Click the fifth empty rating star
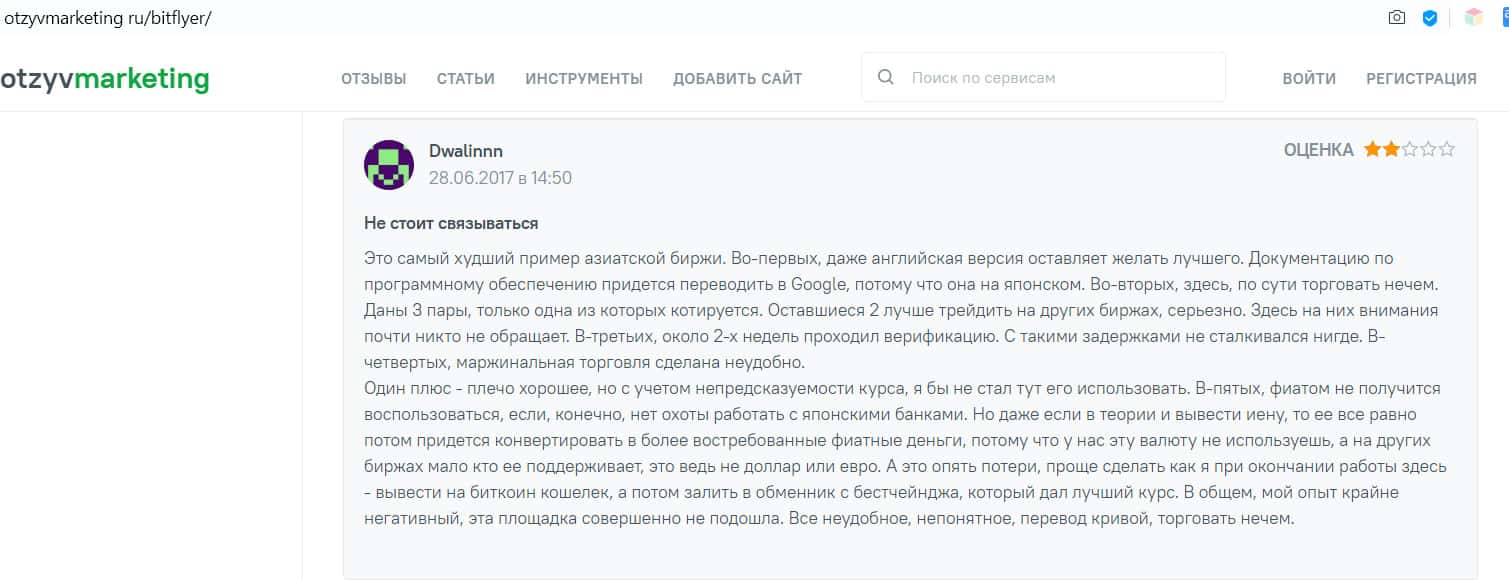Screen dimensions: 1509x580 1446,150
